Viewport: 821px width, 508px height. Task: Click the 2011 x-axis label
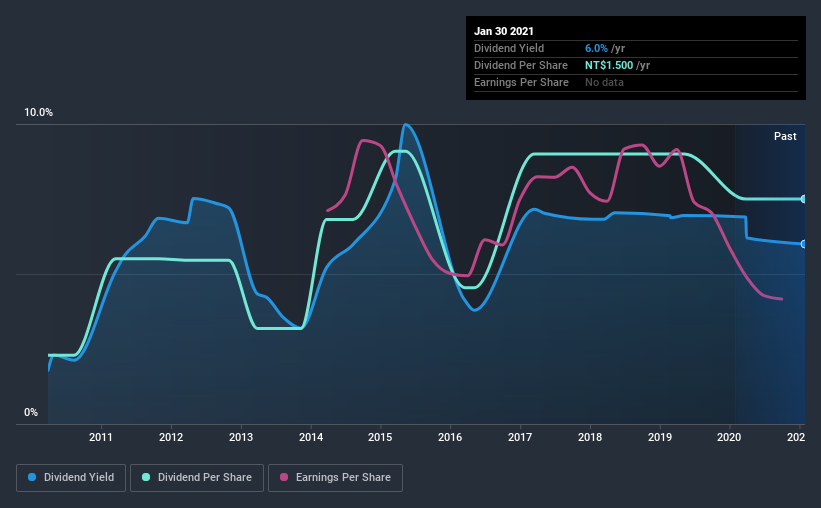click(x=101, y=437)
